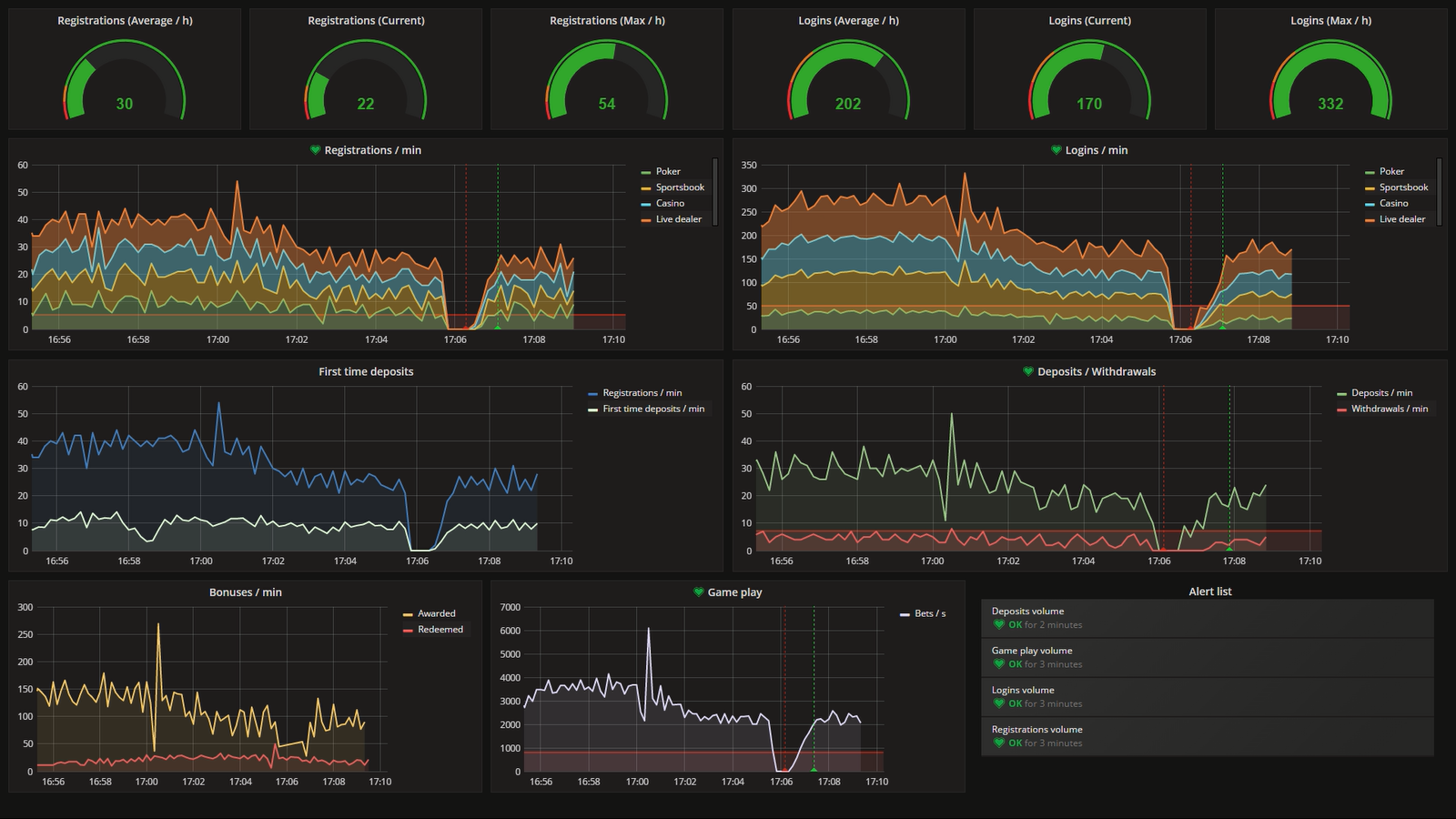Open the Alert list panel title menu
The width and height of the screenshot is (1456, 819).
click(1209, 591)
